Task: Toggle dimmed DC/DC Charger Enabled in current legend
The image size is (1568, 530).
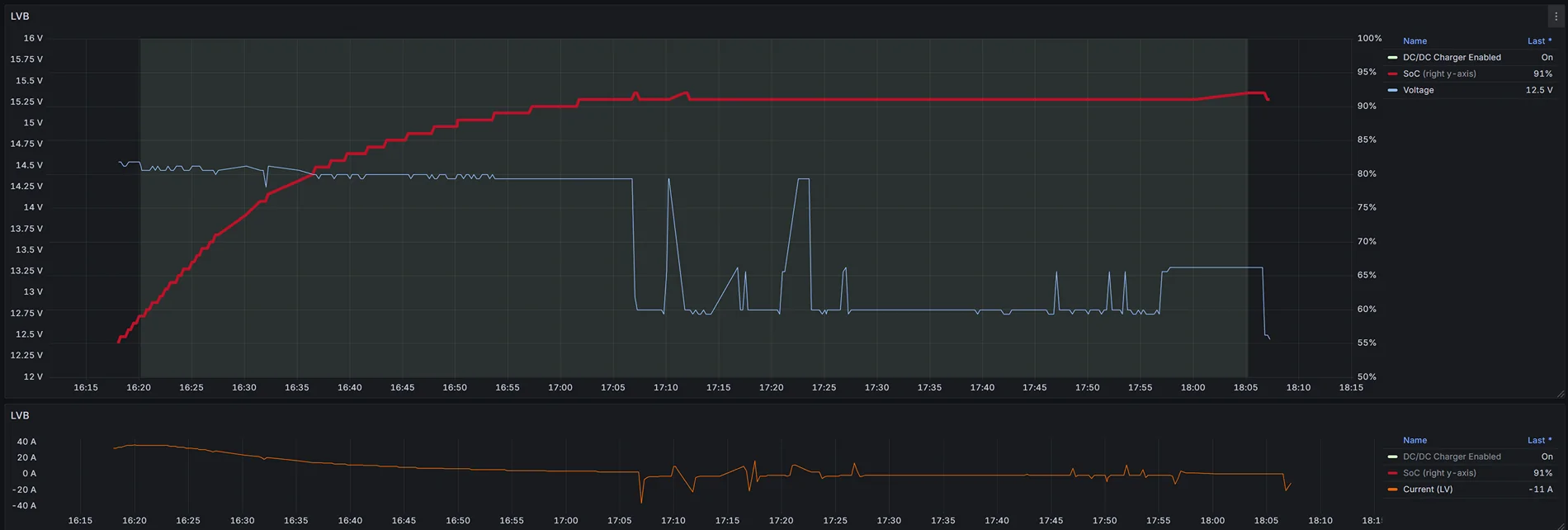Action: click(x=1452, y=457)
